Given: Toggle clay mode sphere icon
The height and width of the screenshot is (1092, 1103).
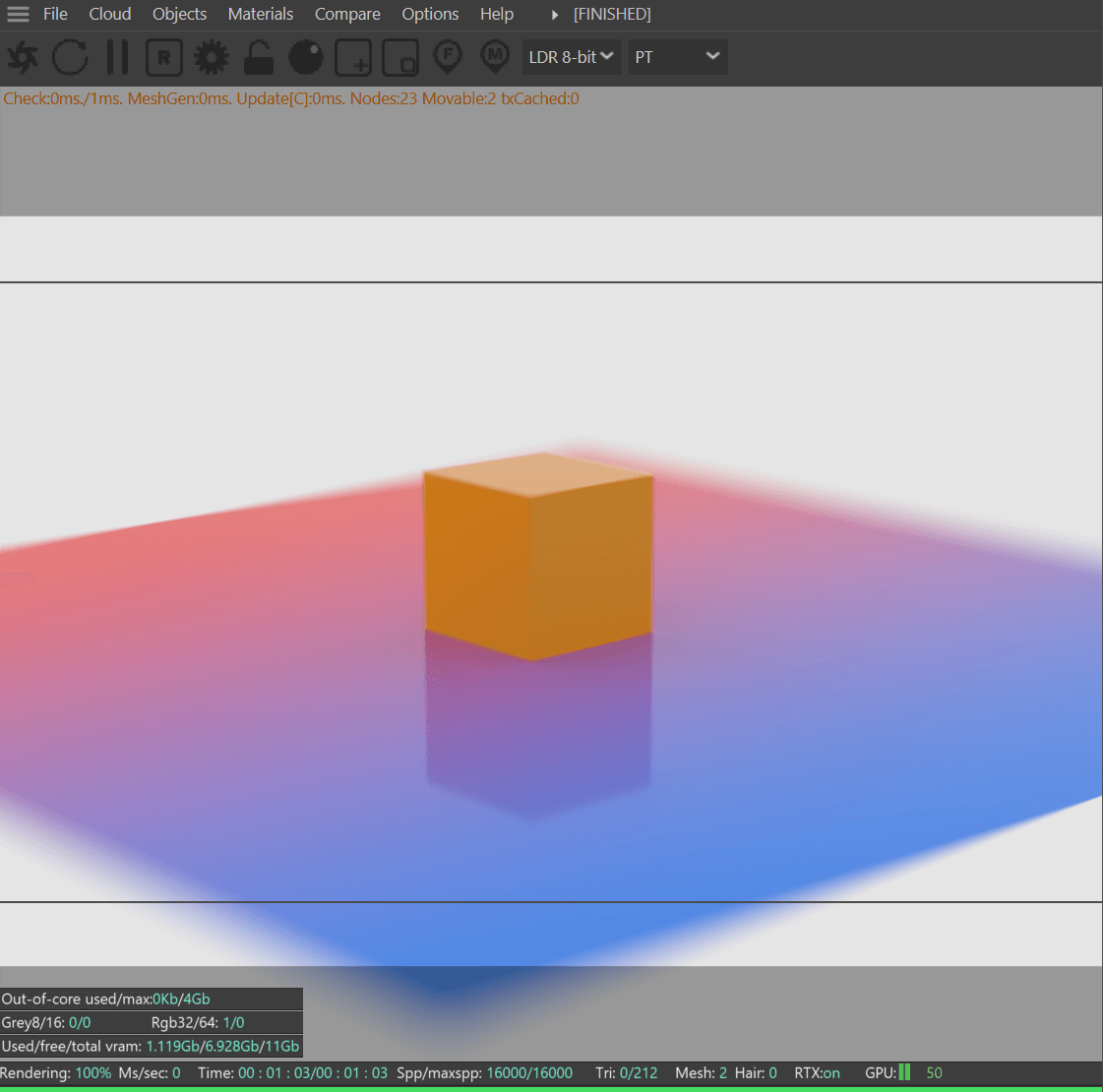Looking at the screenshot, I should pyautogui.click(x=306, y=57).
